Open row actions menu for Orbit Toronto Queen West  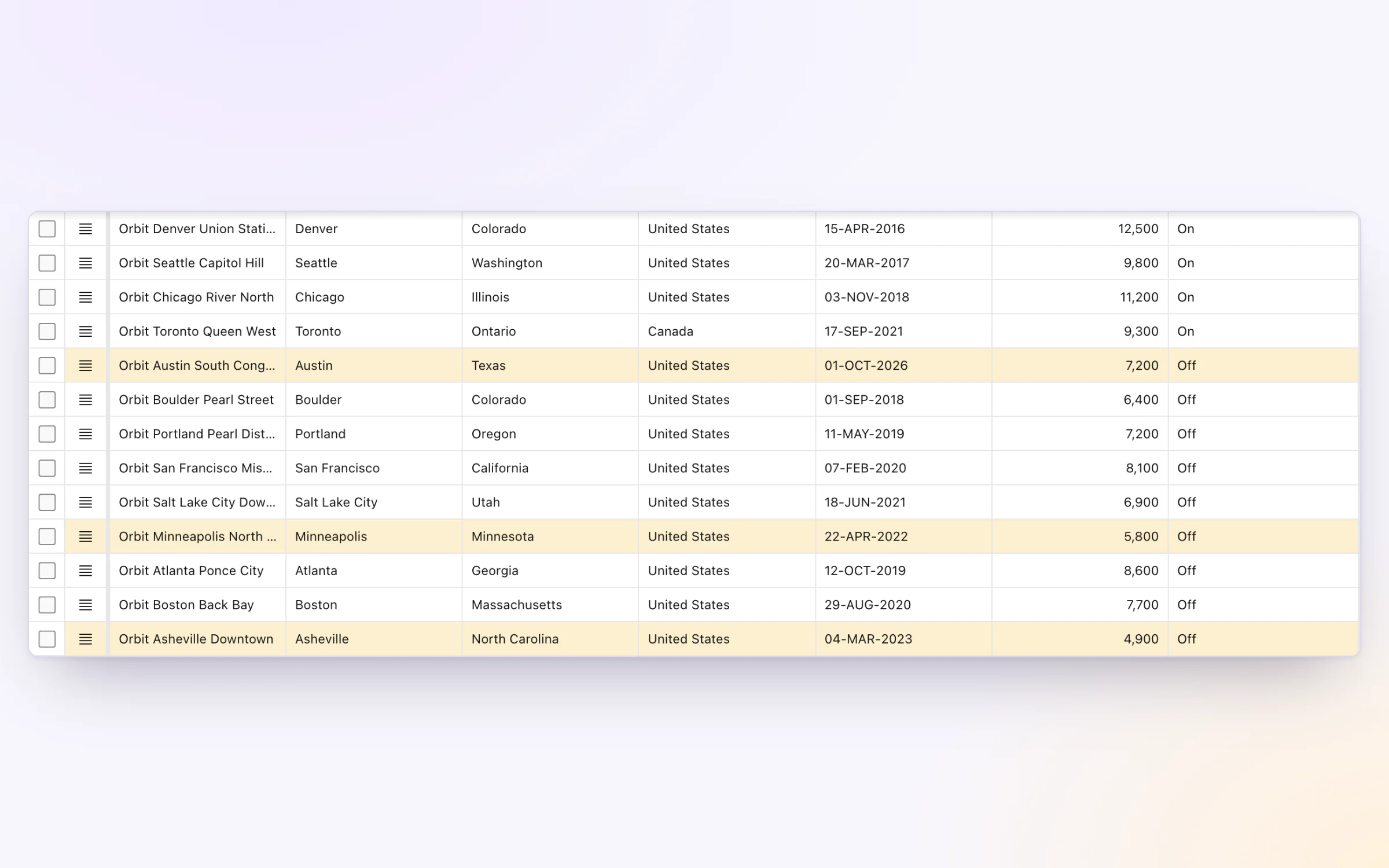[x=85, y=332]
